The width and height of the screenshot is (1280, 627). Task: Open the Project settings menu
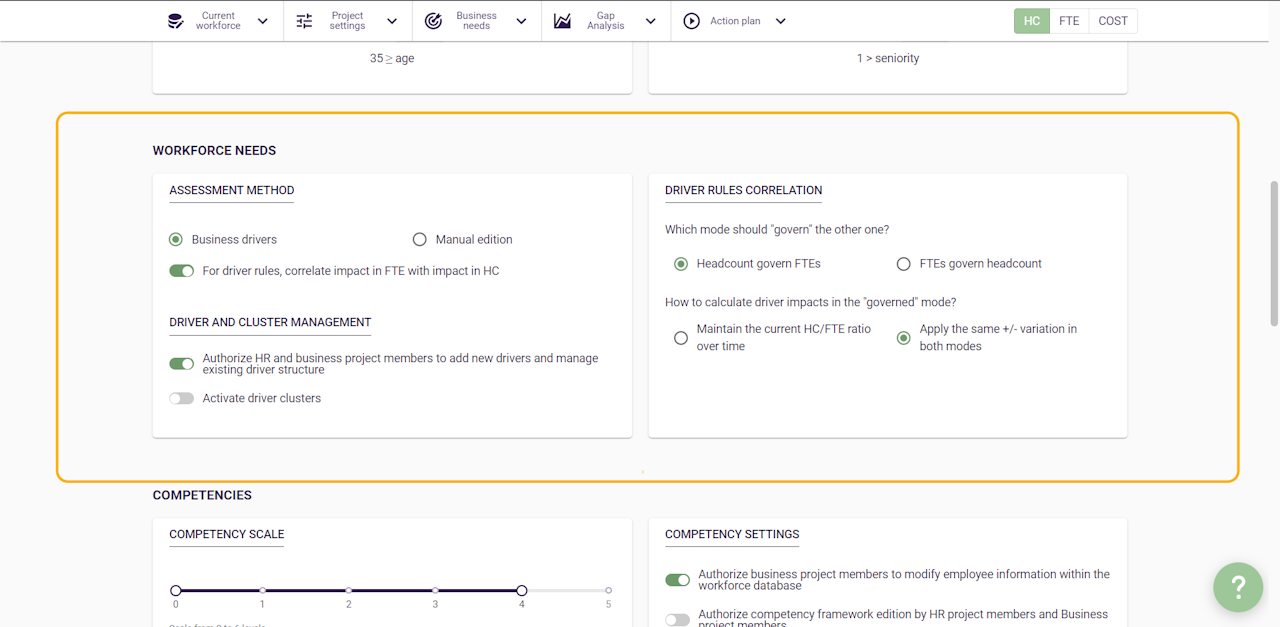[348, 21]
